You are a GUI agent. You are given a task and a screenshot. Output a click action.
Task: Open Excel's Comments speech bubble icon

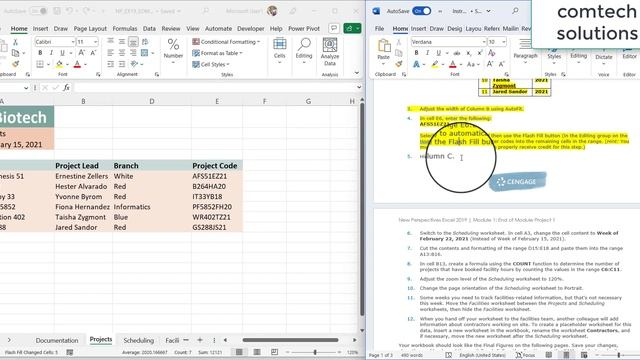[x=334, y=28]
